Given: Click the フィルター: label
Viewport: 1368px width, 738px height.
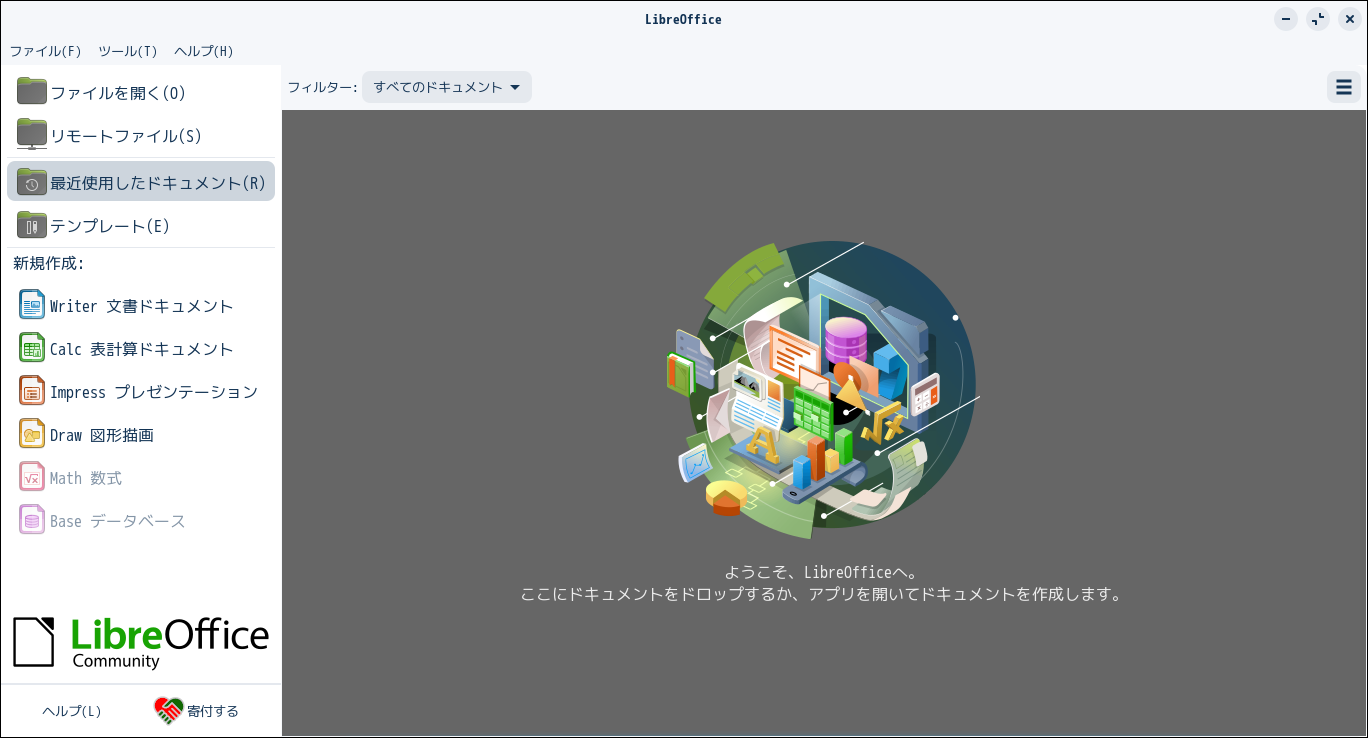Looking at the screenshot, I should (322, 87).
